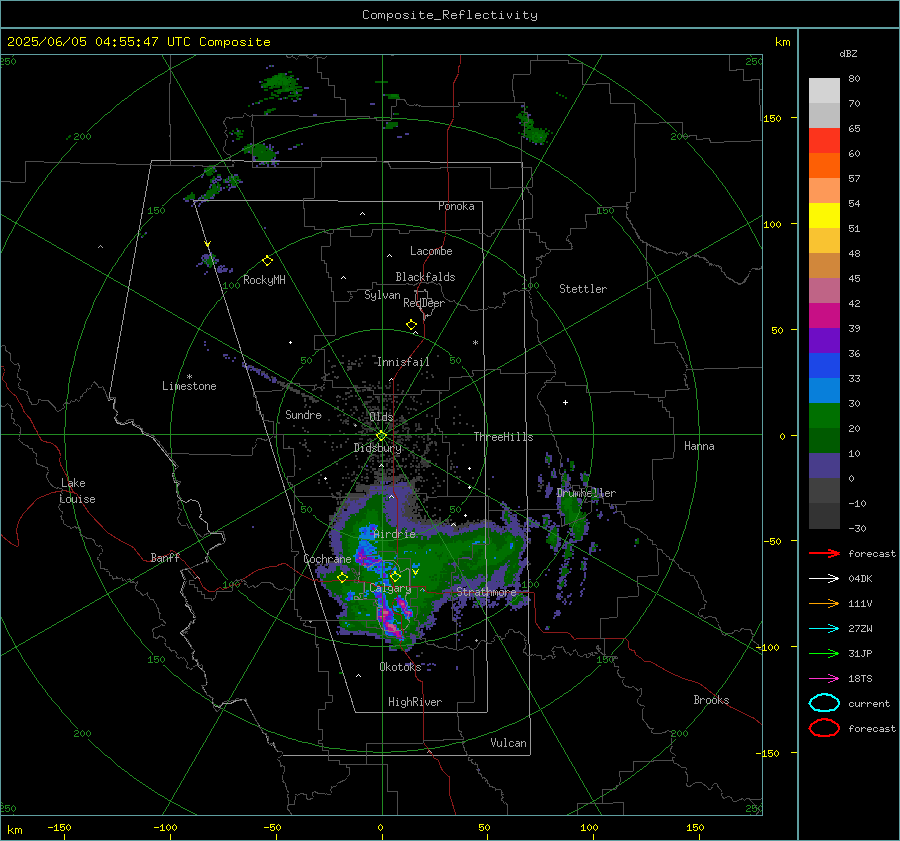Click the Strathmore city label
Screen dimensions: 900x841
(486, 591)
